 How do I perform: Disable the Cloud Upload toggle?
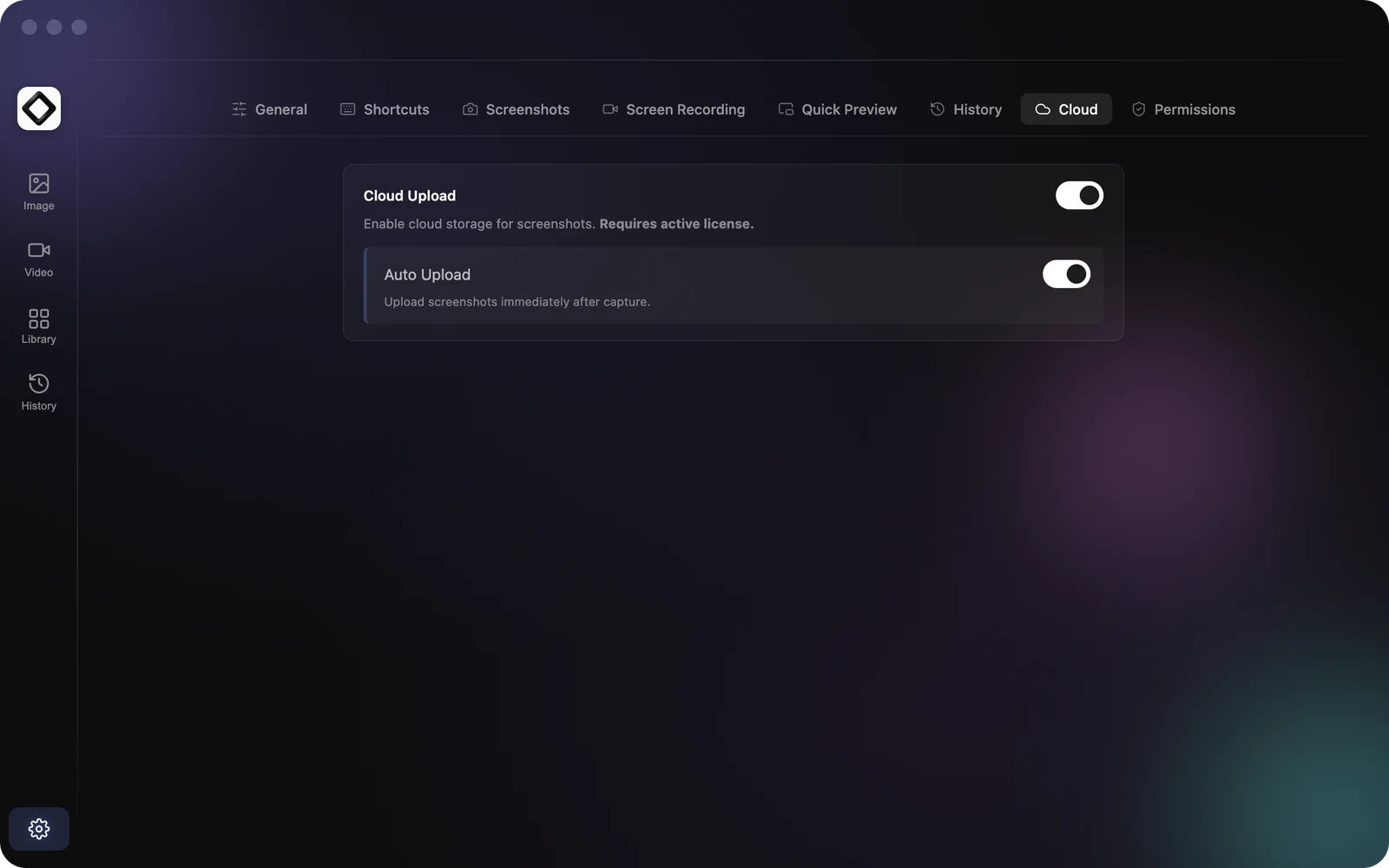[1079, 195]
